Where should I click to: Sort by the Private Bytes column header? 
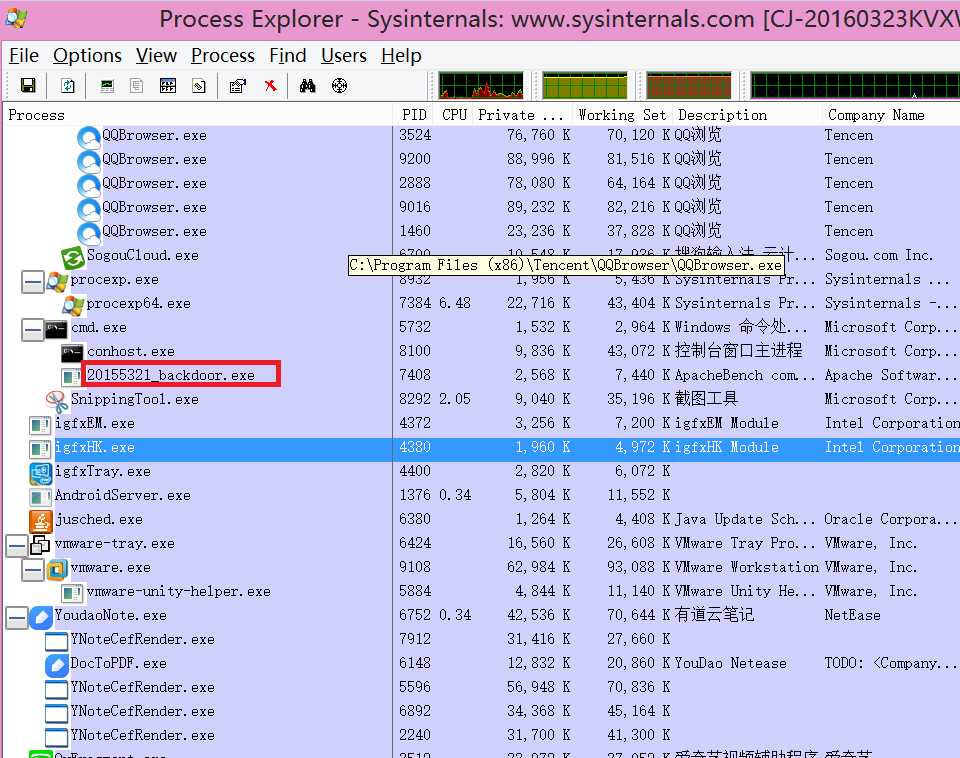pyautogui.click(x=521, y=115)
